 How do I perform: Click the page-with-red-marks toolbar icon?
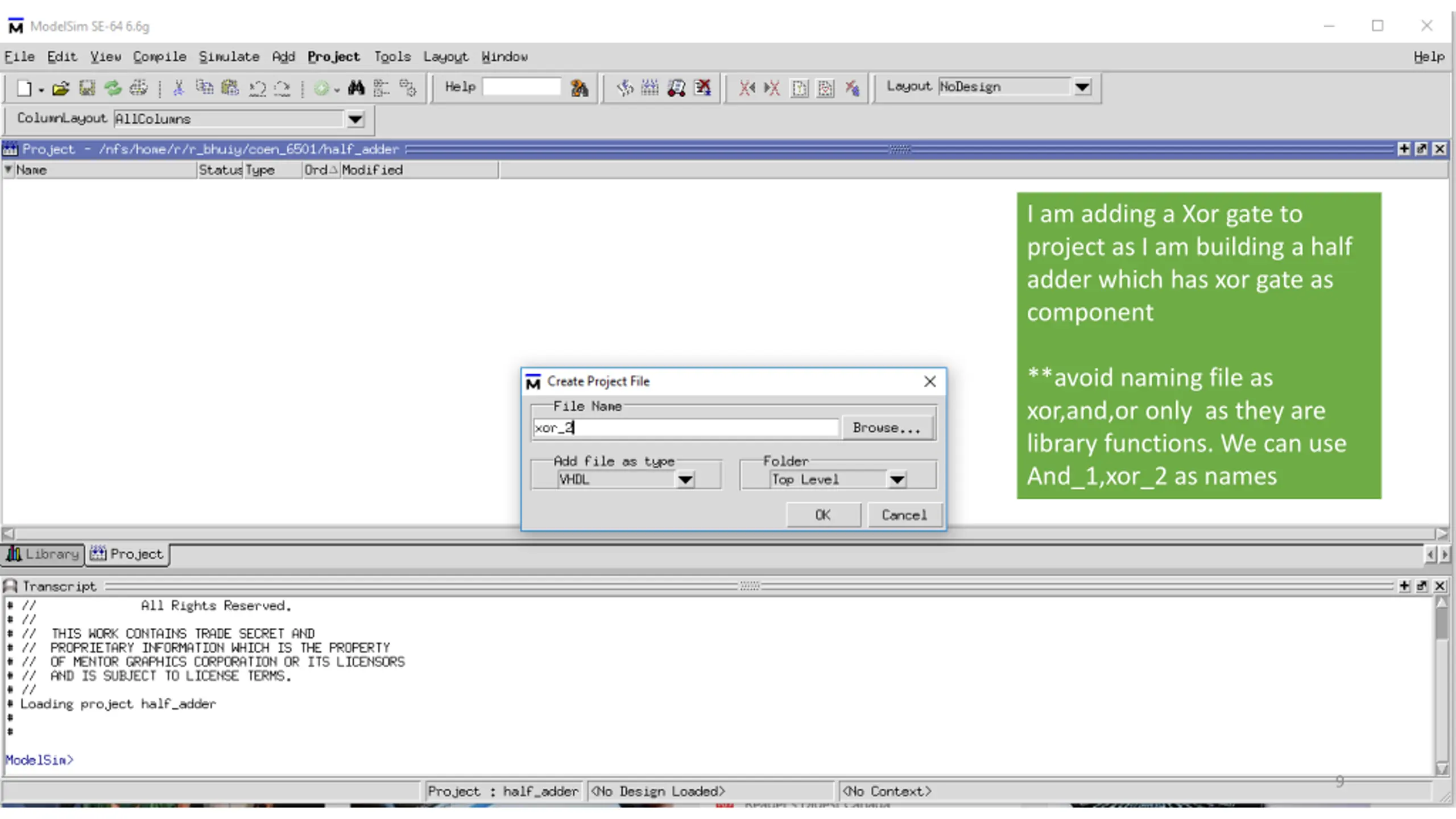(x=826, y=88)
